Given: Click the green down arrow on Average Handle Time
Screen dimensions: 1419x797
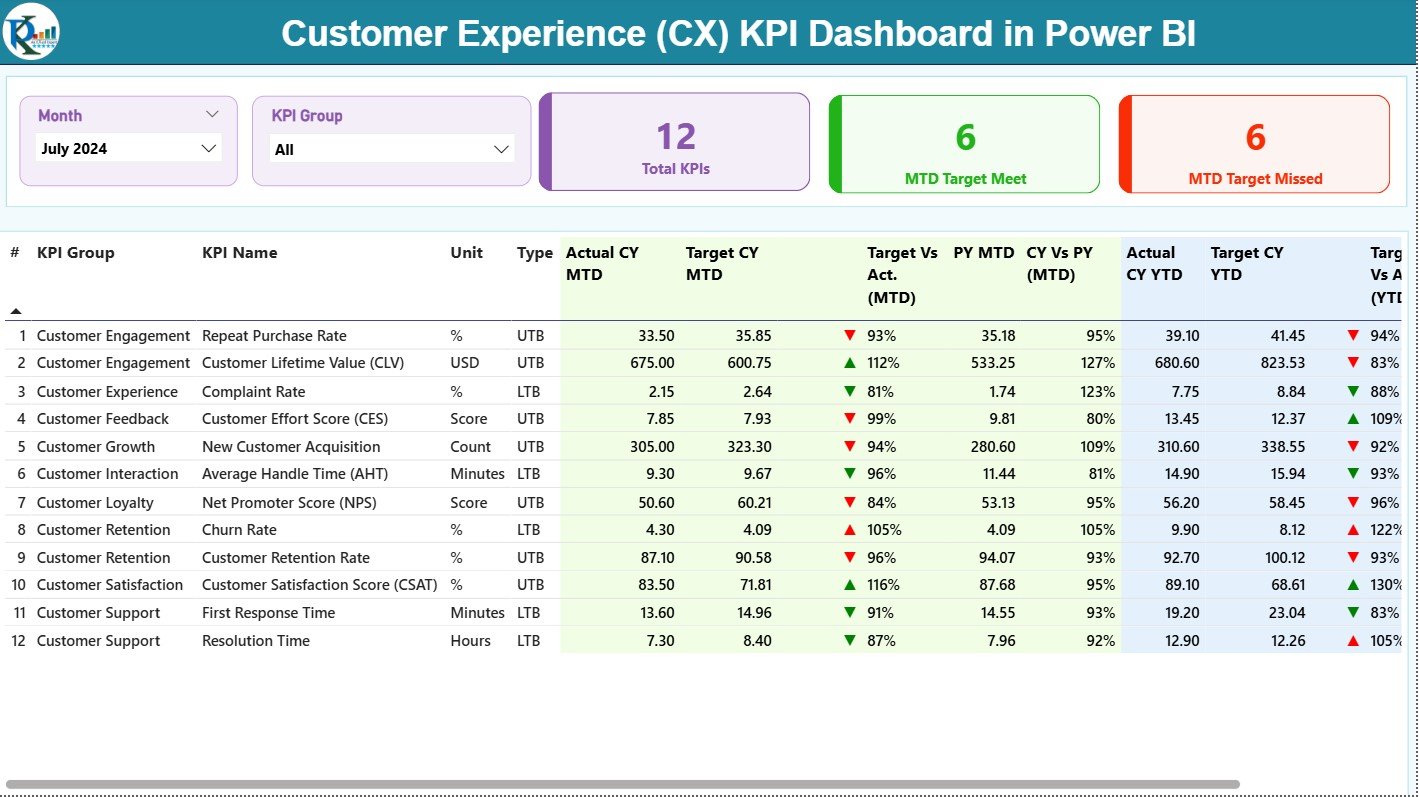Looking at the screenshot, I should click(x=850, y=474).
